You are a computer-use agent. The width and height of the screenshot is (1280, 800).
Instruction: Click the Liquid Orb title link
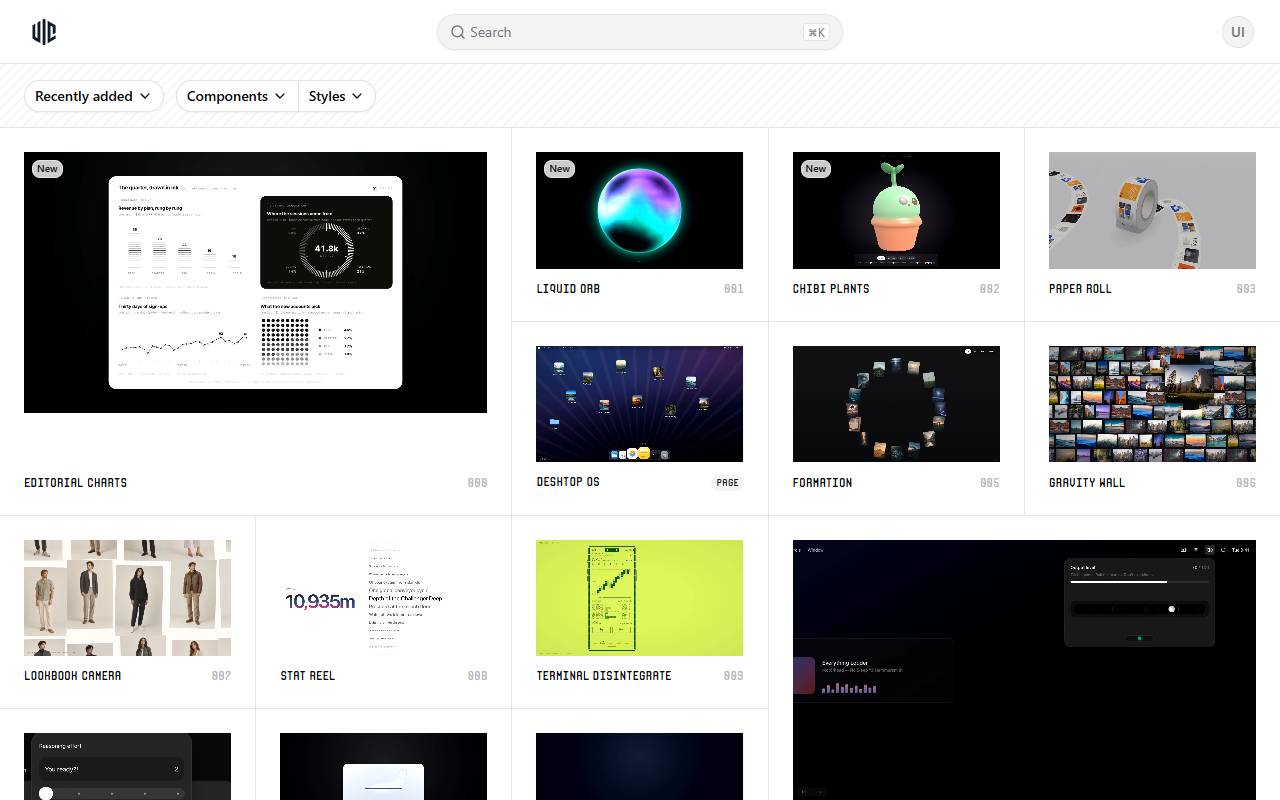click(568, 289)
